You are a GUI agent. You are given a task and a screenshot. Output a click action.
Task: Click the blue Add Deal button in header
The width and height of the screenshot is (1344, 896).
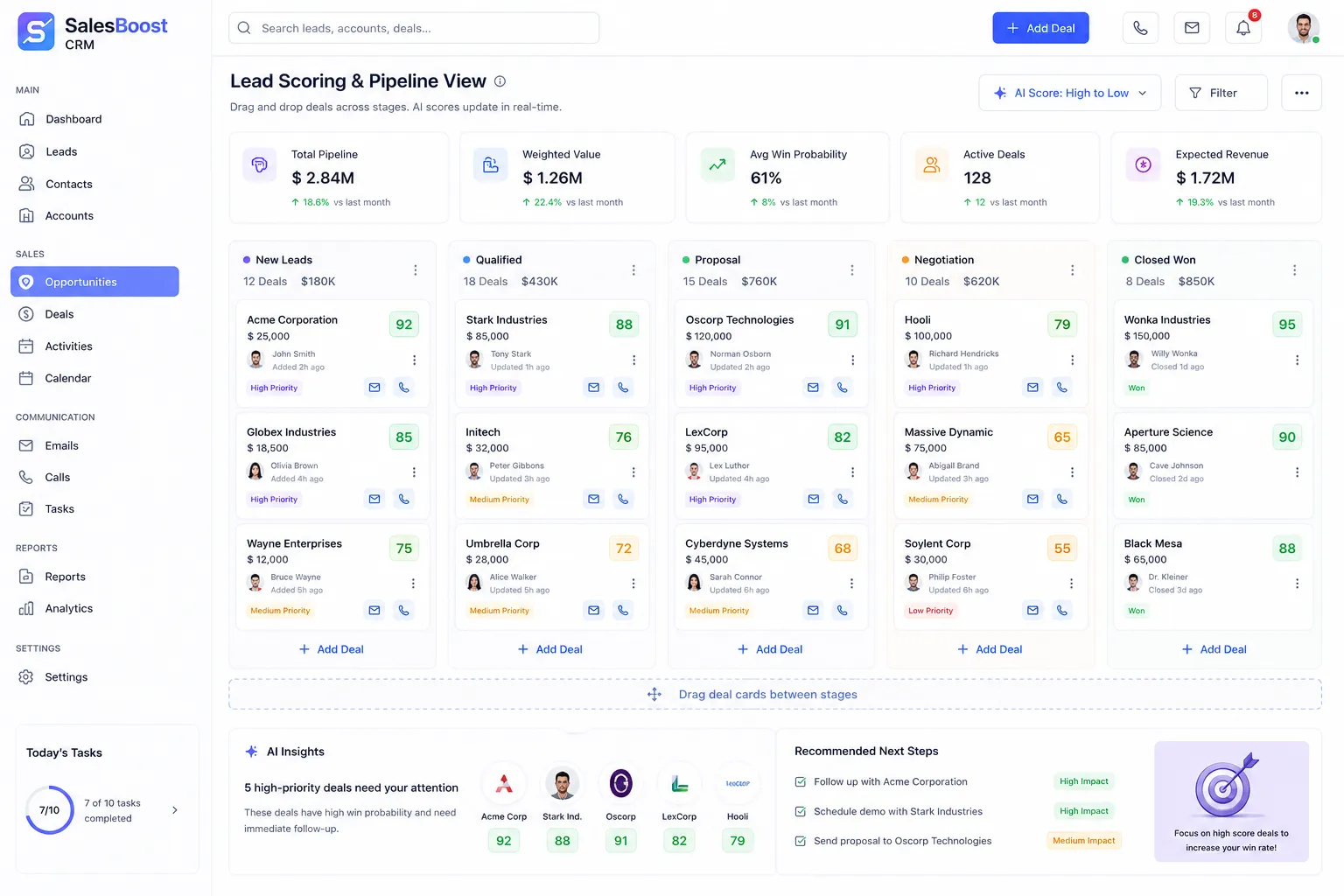(1040, 28)
